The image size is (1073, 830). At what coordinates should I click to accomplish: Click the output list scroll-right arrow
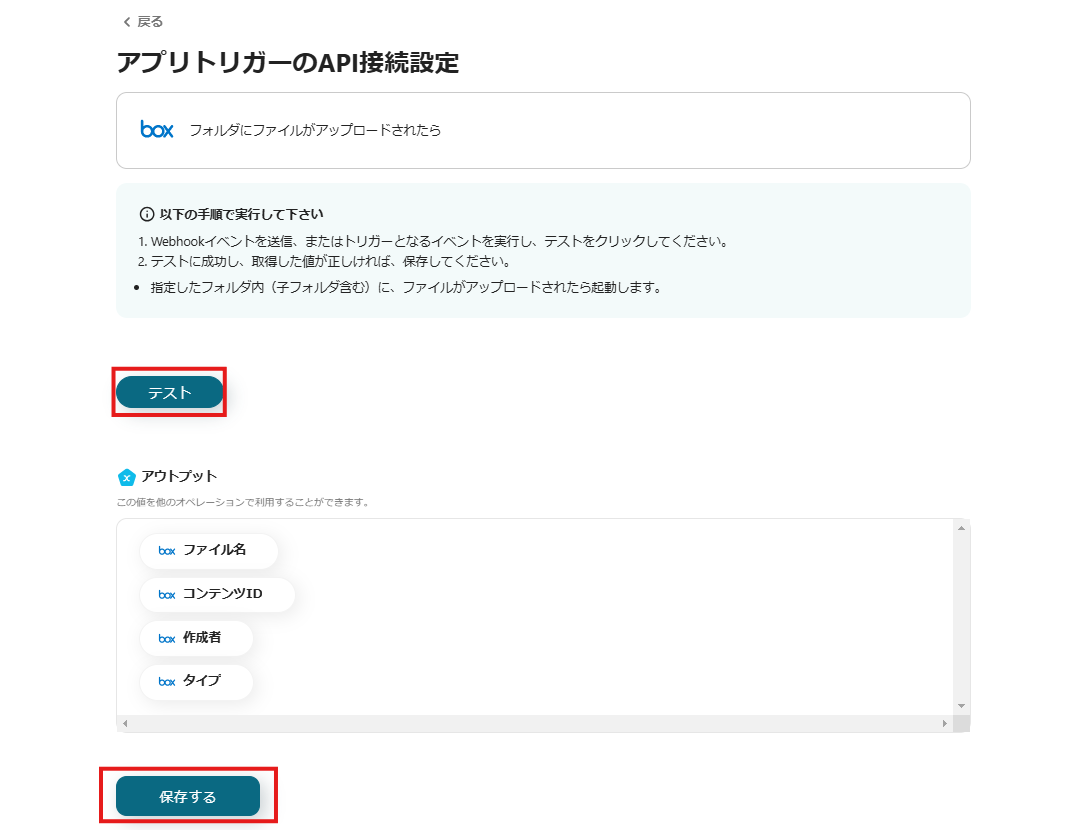coord(945,723)
